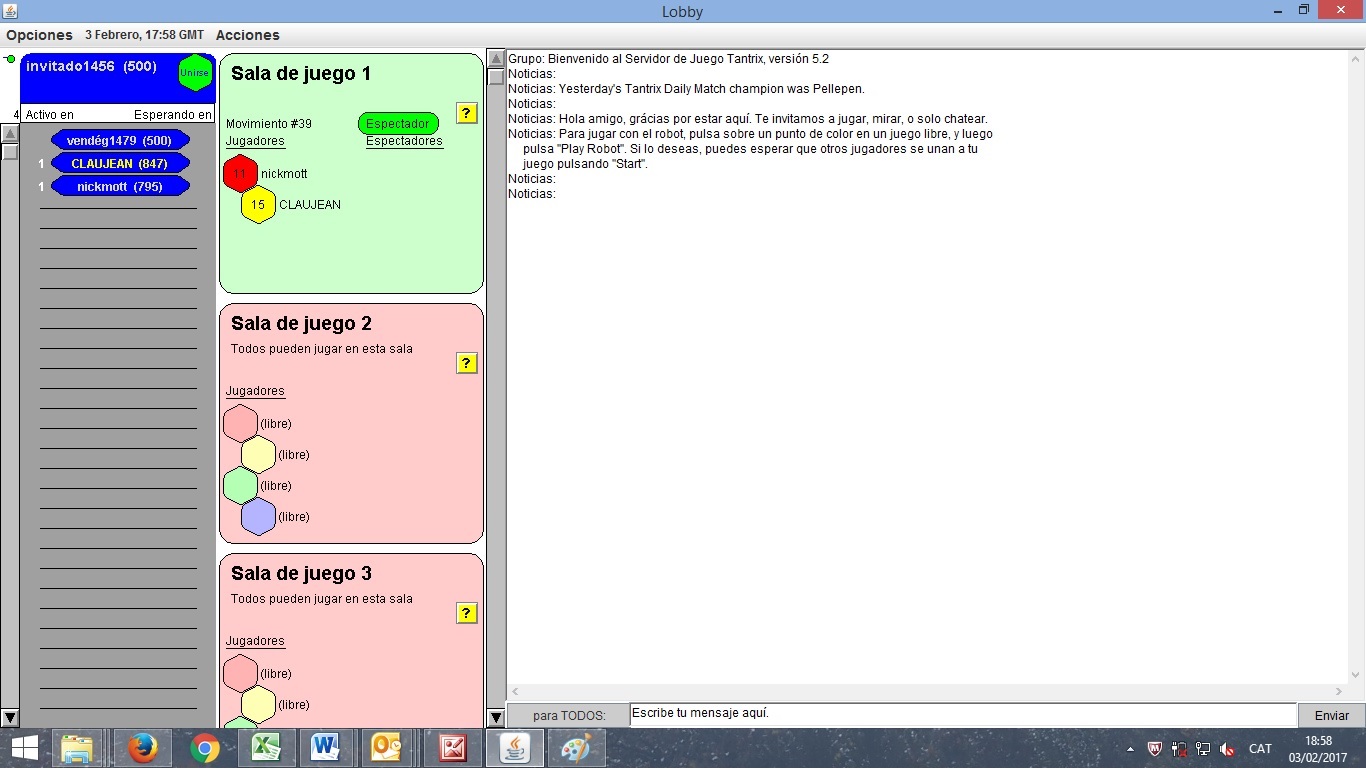Image resolution: width=1366 pixels, height=772 pixels.
Task: Open help question mark for Sala de juego 1
Action: pos(466,113)
